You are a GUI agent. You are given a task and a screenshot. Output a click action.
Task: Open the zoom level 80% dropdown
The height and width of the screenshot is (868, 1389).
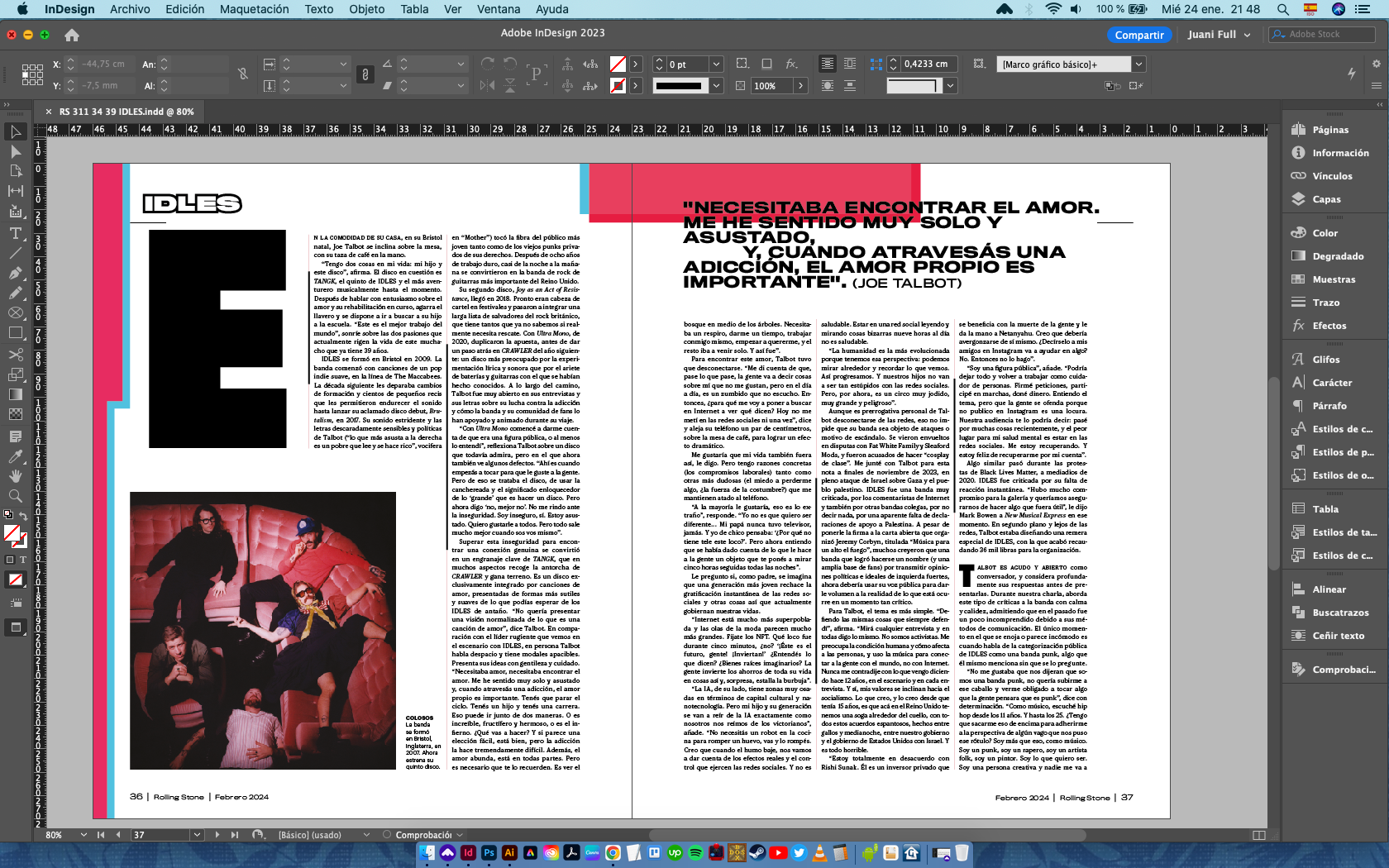84,835
